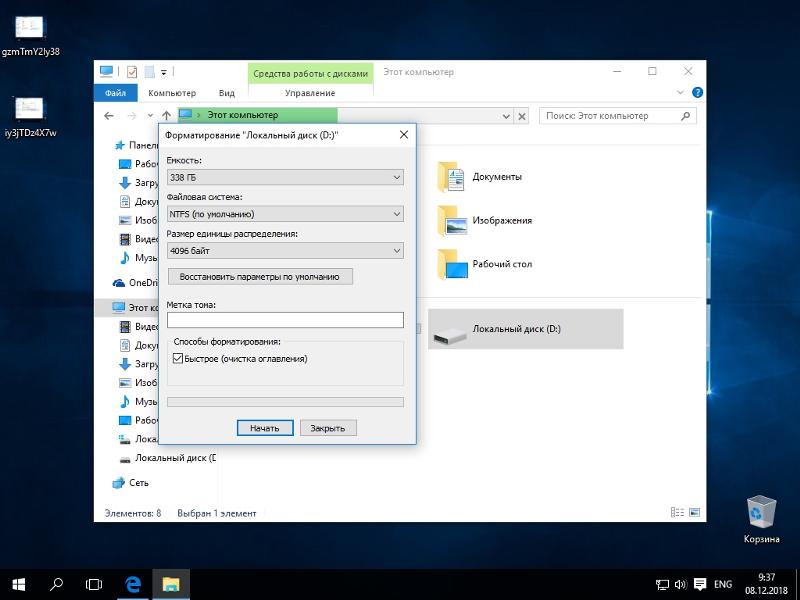
Task: Click into the 'Метка тома' volume label field
Action: pyautogui.click(x=285, y=320)
